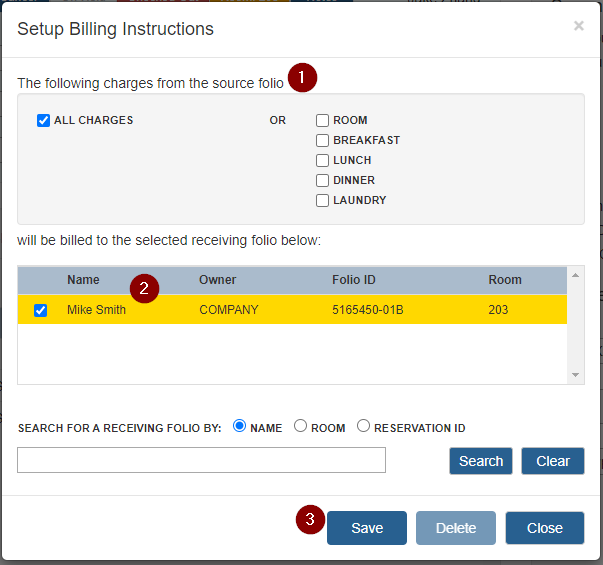Focus the receiving folio search field
The image size is (603, 565).
201,460
